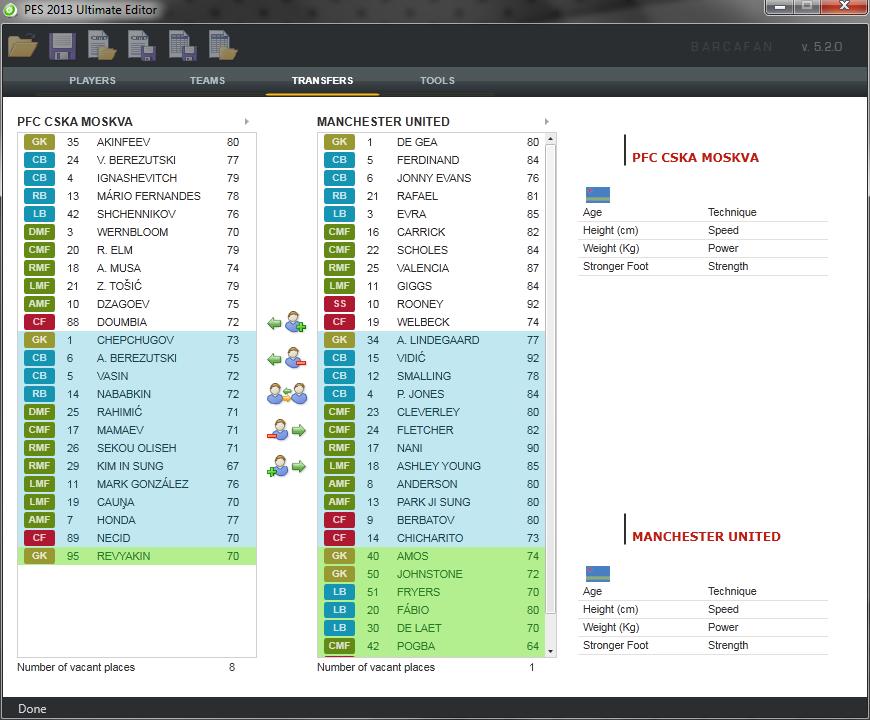Click the LB badge beside FÁBIO
Viewport: 870px width, 720px height.
[x=339, y=610]
